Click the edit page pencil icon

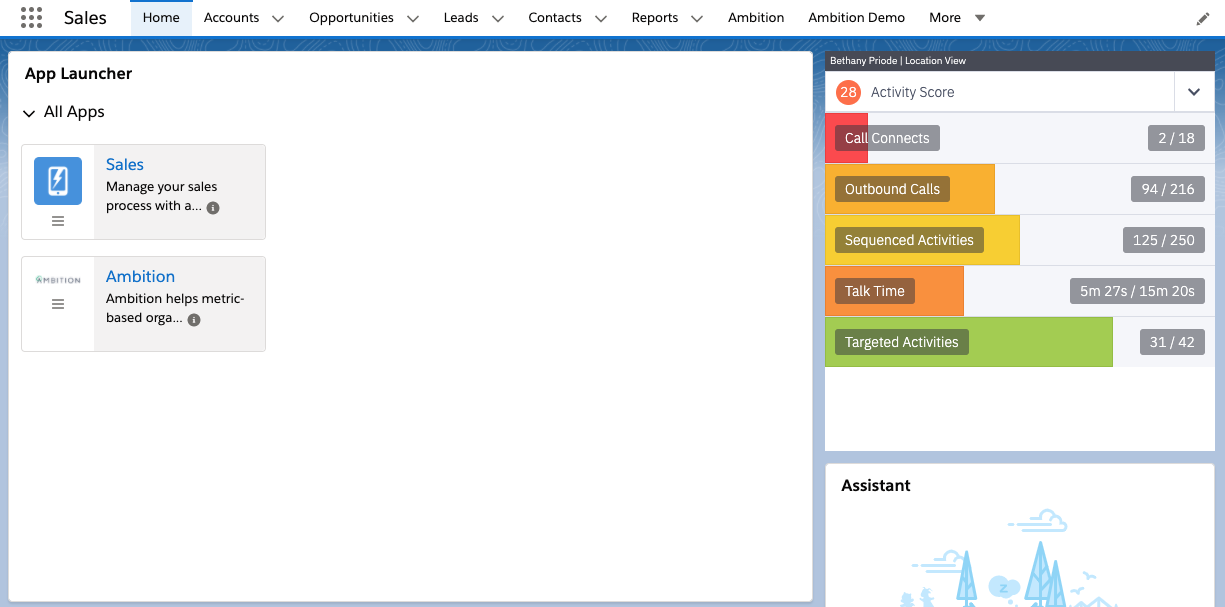click(1203, 18)
